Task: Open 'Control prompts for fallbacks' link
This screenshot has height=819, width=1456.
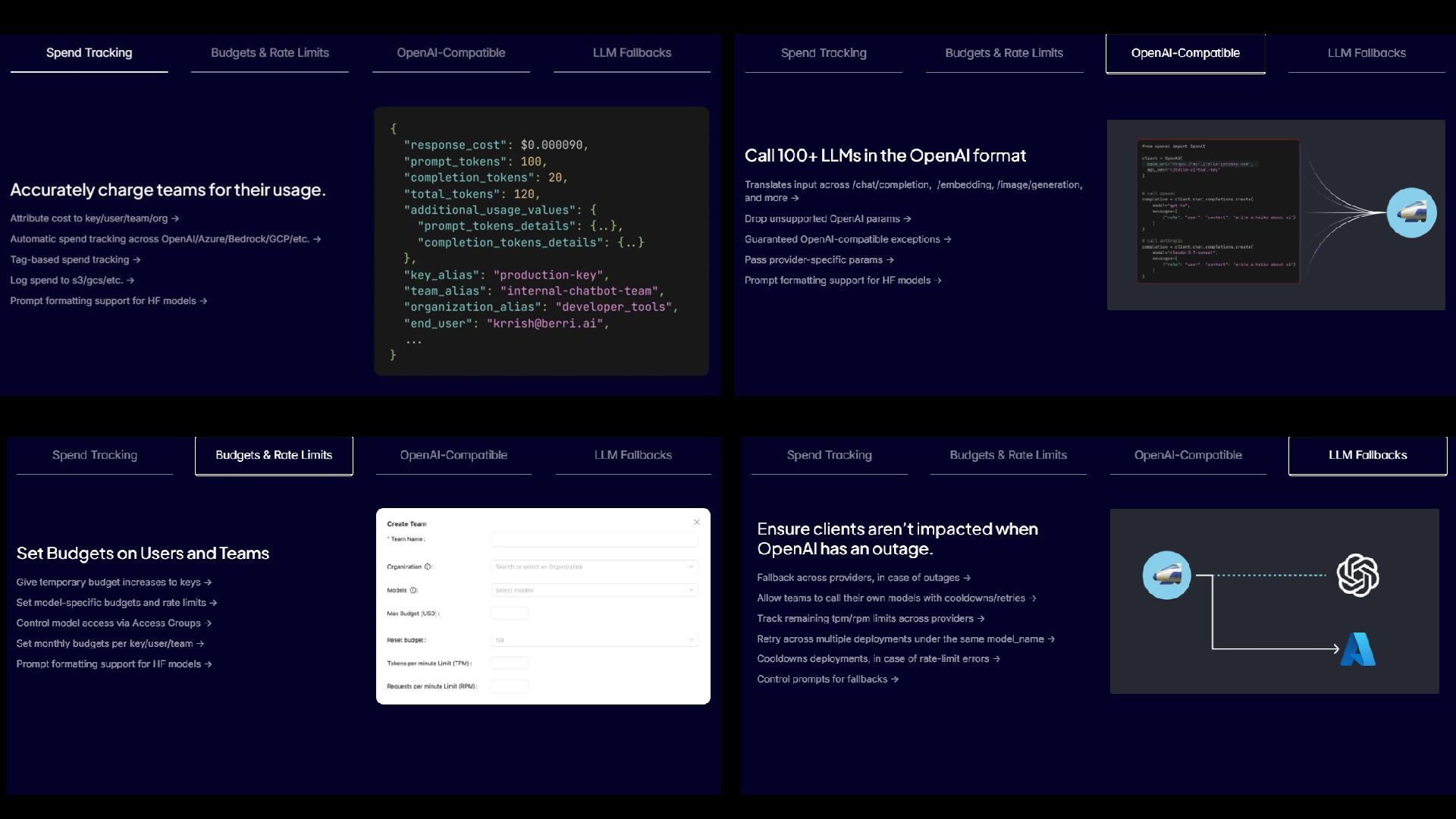Action: (x=827, y=679)
